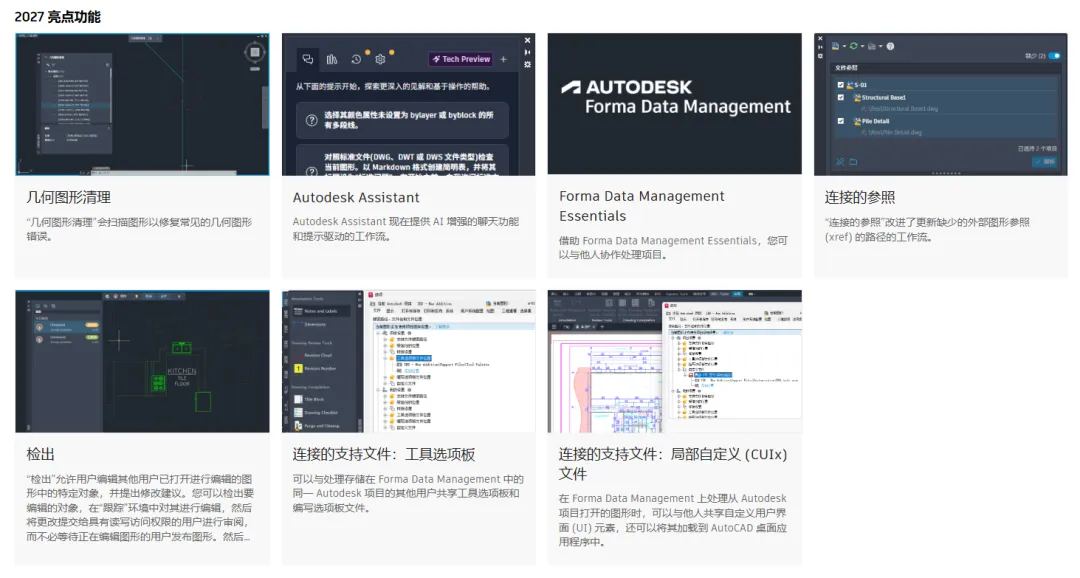
Task: Click the blue update button in xref palette
Action: 1044,162
